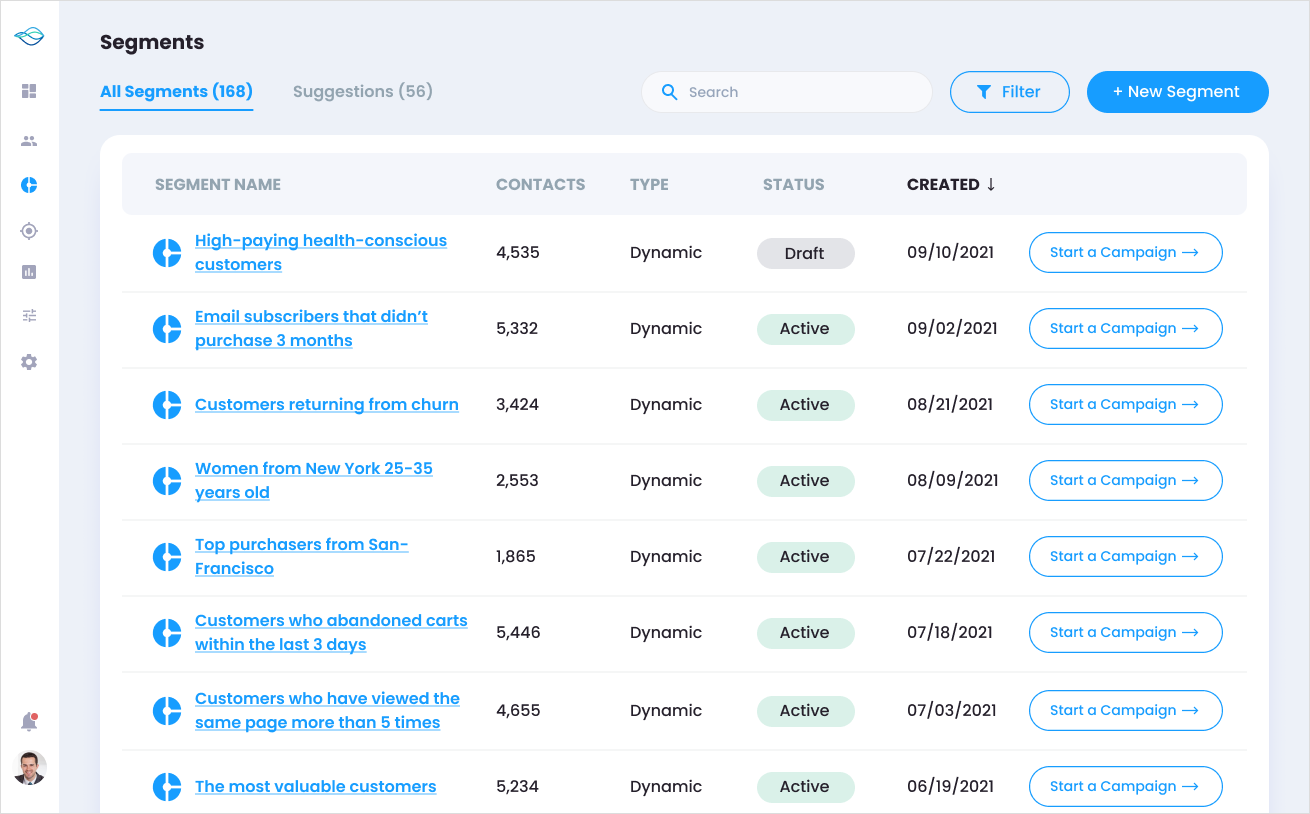
Task: Open the dashboard grid icon in sidebar
Action: [x=29, y=91]
